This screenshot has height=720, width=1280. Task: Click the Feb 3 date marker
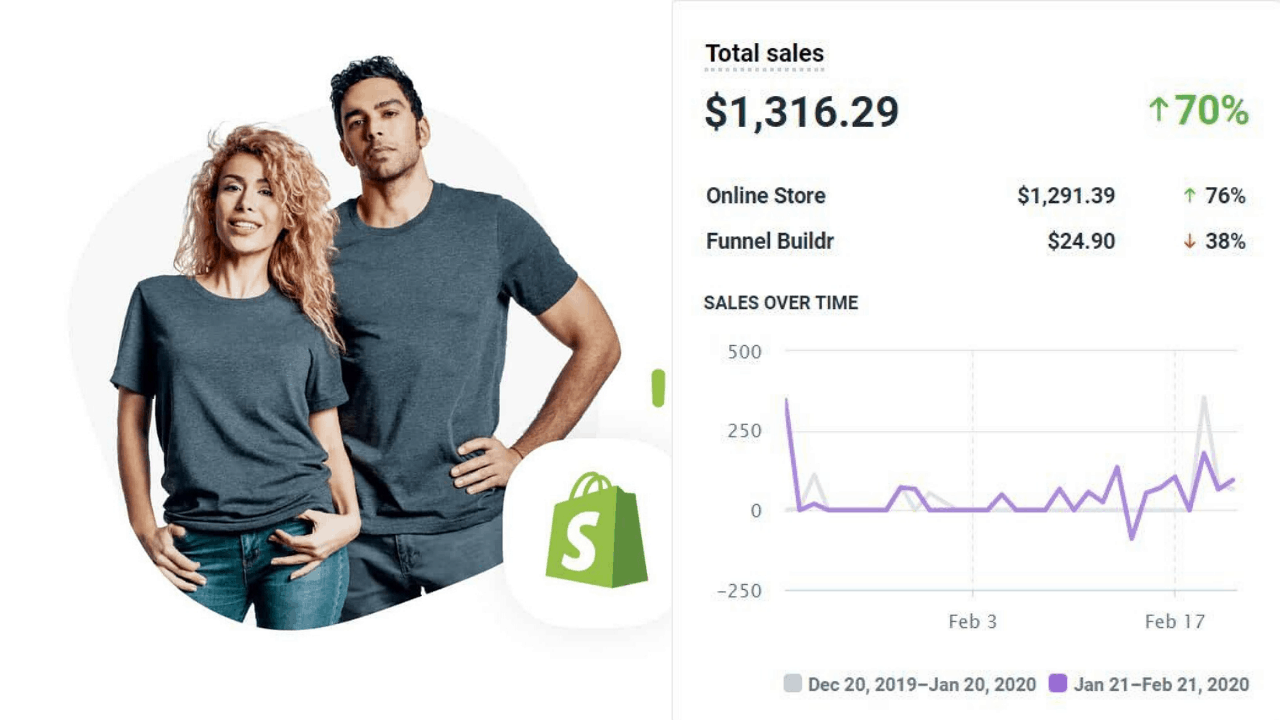[972, 622]
